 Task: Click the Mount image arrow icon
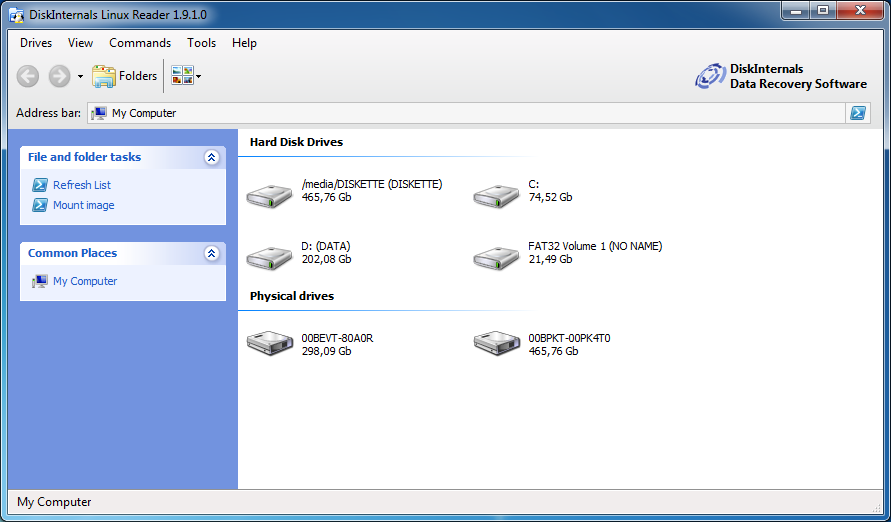[x=40, y=205]
